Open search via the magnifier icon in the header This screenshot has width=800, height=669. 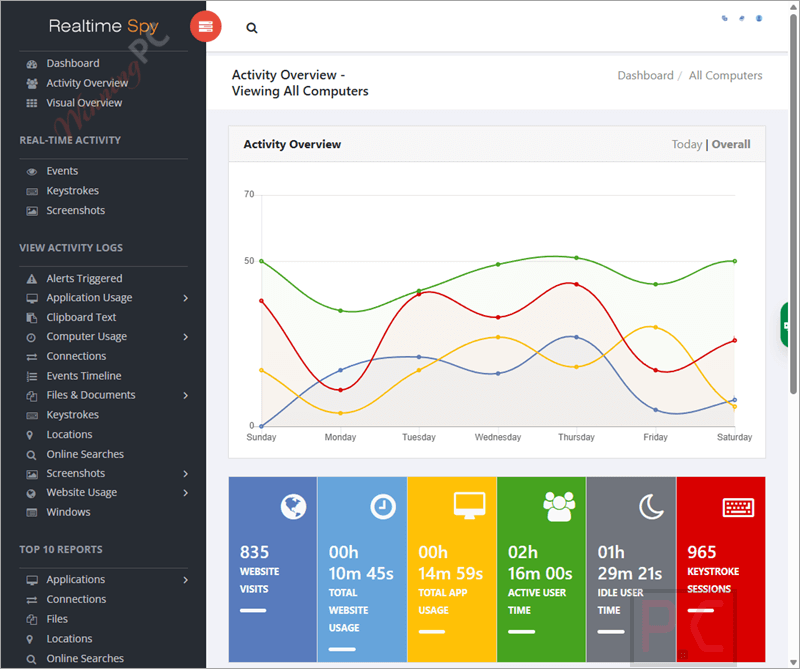252,28
